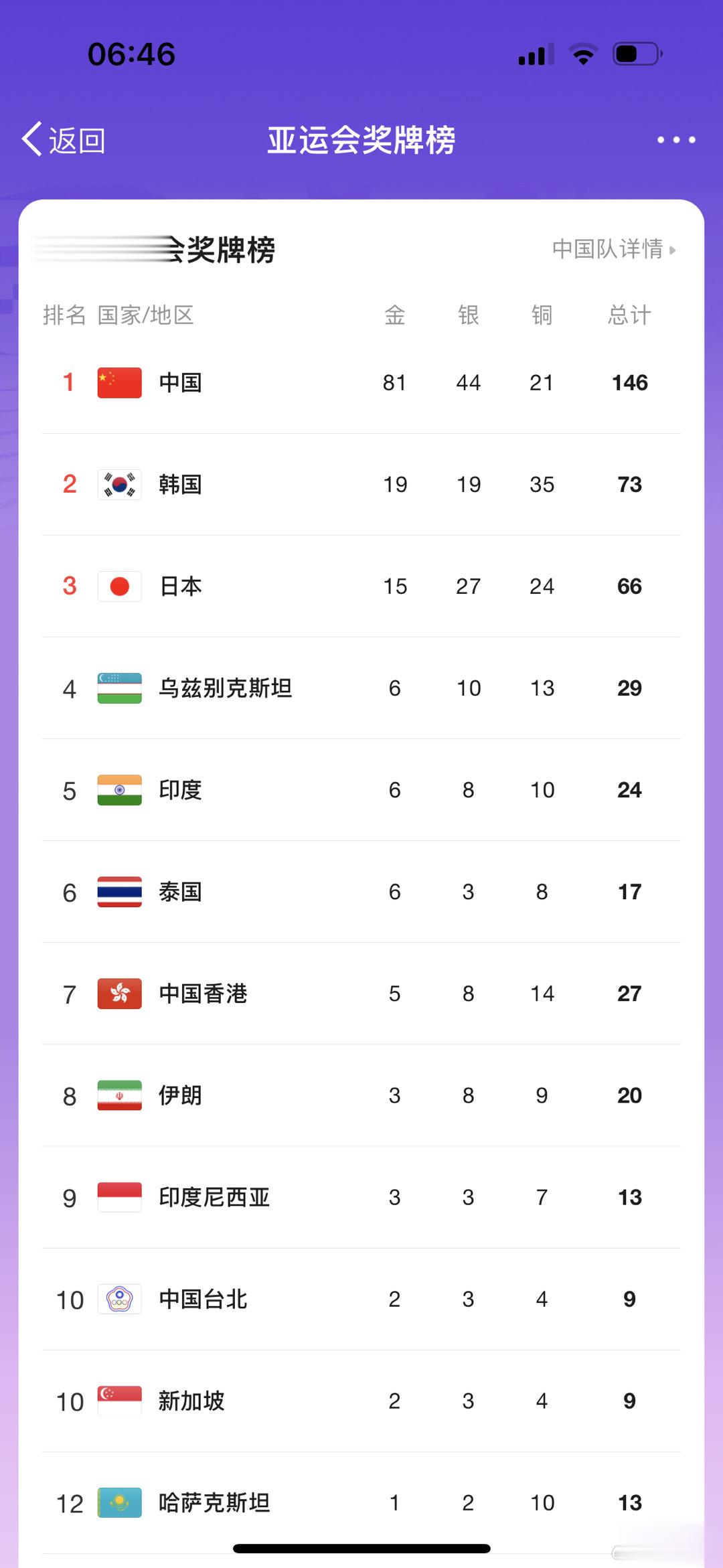The image size is (723, 1568).
Task: Tap the 亚运会奖牌榜 page title
Action: click(x=361, y=140)
